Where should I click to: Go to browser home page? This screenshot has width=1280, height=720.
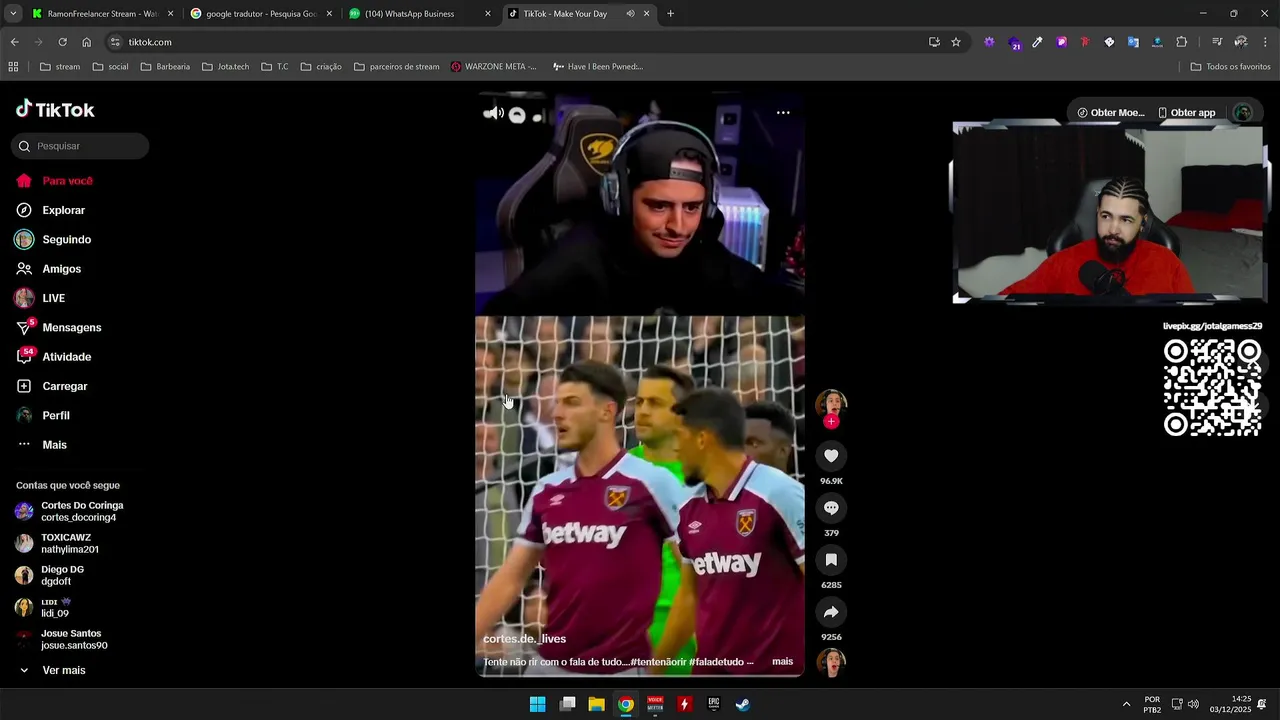point(86,42)
